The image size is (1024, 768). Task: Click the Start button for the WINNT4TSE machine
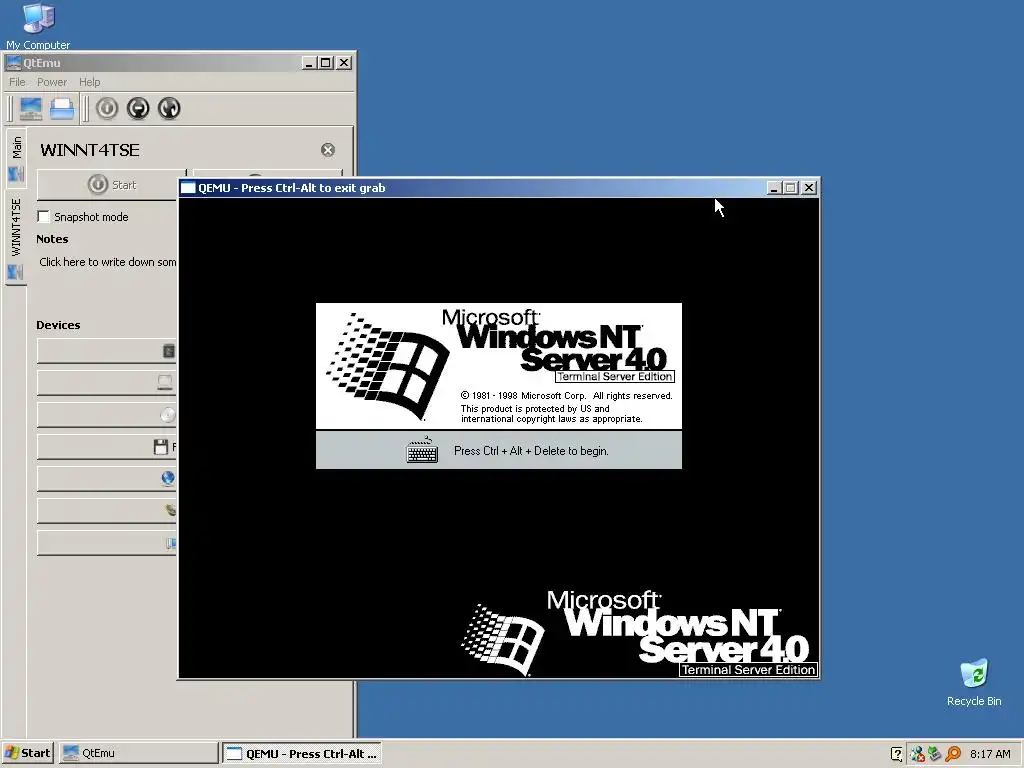coord(111,185)
